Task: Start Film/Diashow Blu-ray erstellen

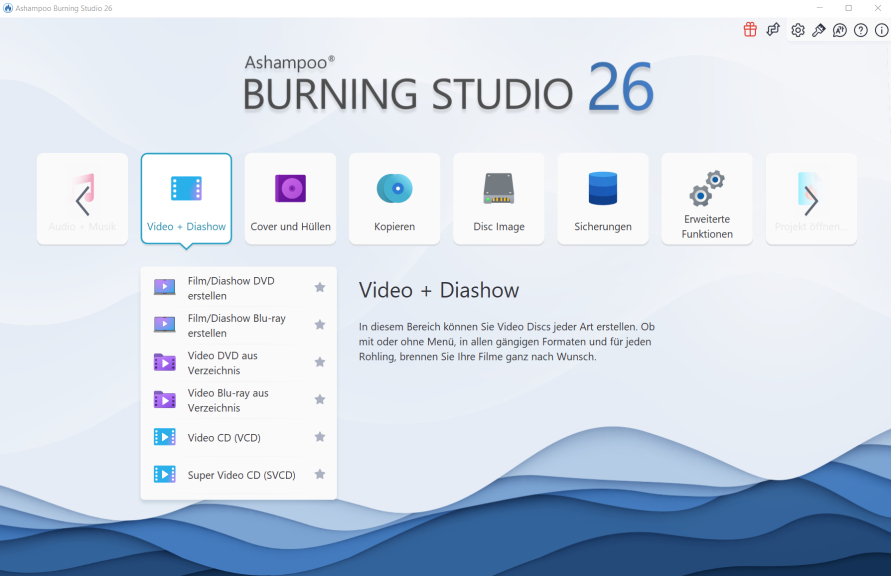Action: [x=240, y=324]
